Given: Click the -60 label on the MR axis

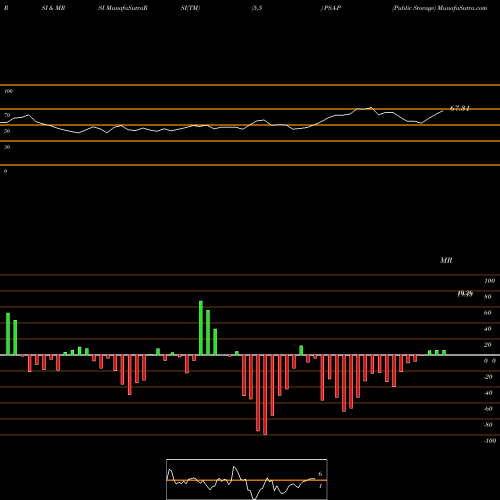Looking at the screenshot, I should [x=488, y=409].
